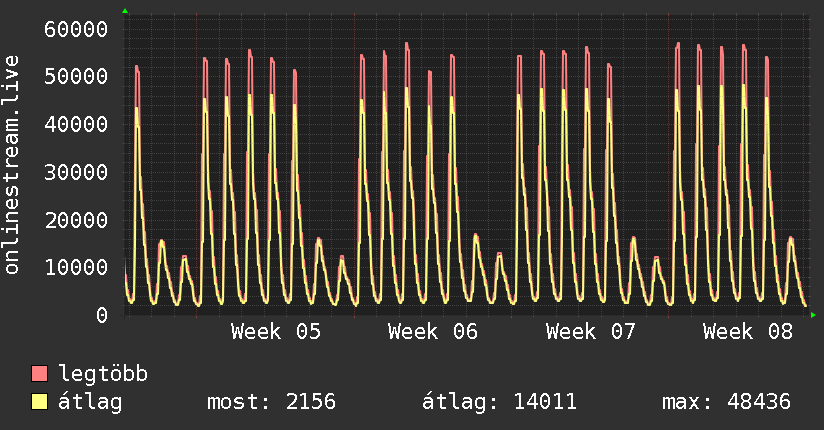This screenshot has width=824, height=430.
Task: Click the Week 06 axis label
Action: (433, 332)
